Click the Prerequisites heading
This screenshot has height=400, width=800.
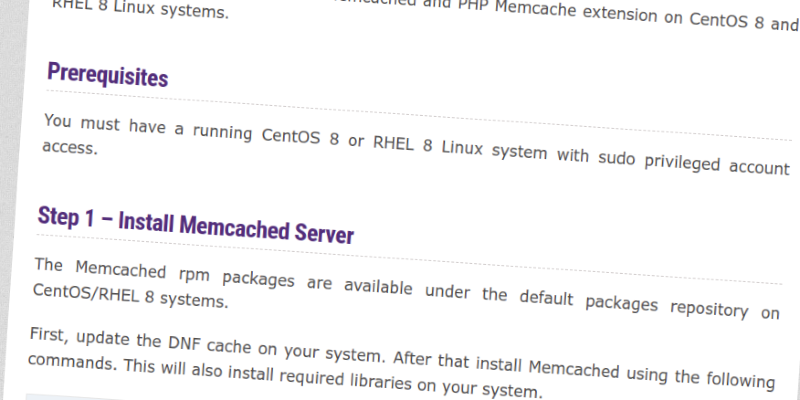(x=107, y=75)
